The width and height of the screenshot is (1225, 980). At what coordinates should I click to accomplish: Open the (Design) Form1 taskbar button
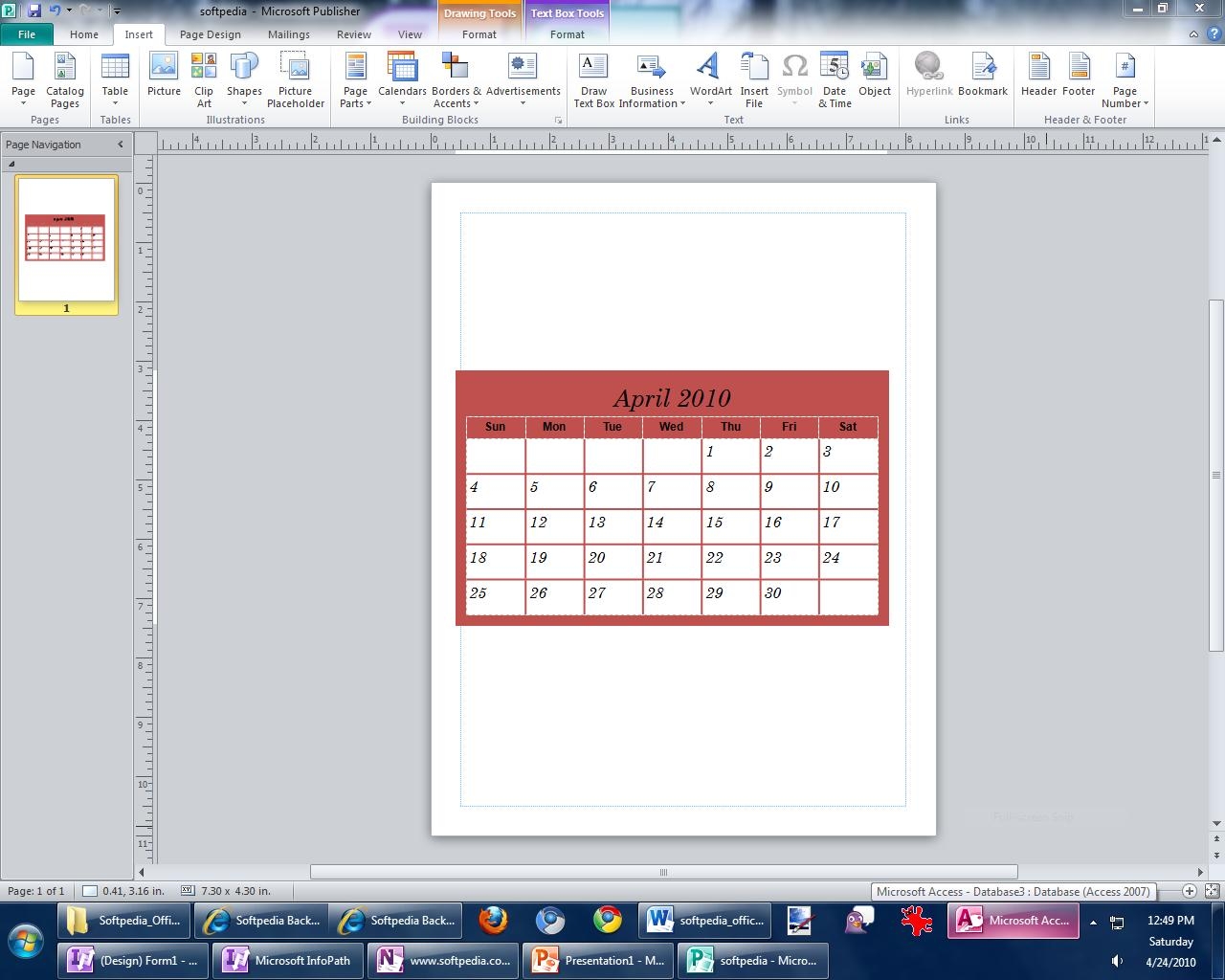[133, 960]
